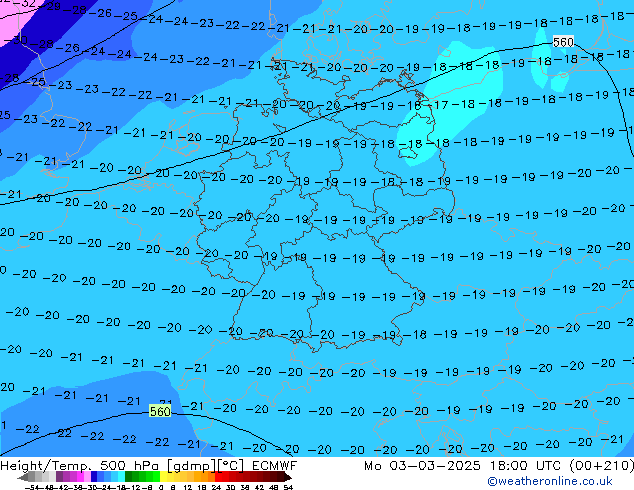634x490 pixels.
Task: Click the '[gdmp]' unit label in title
Action: coord(190,466)
